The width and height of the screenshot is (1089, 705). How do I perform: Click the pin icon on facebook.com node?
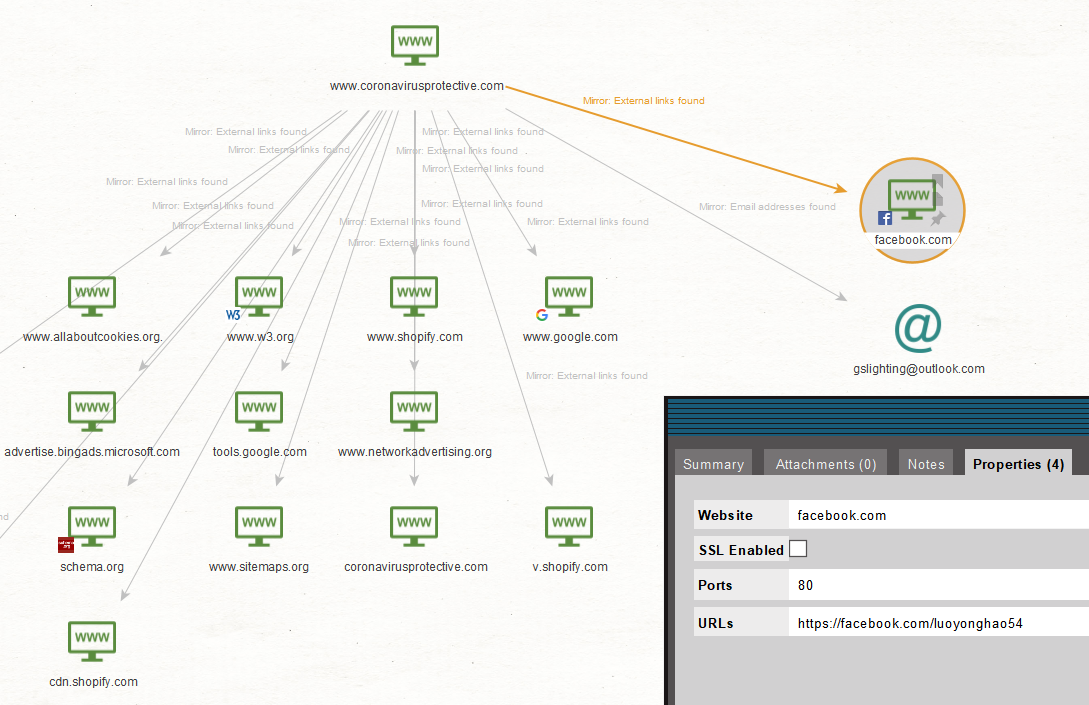coord(938,219)
